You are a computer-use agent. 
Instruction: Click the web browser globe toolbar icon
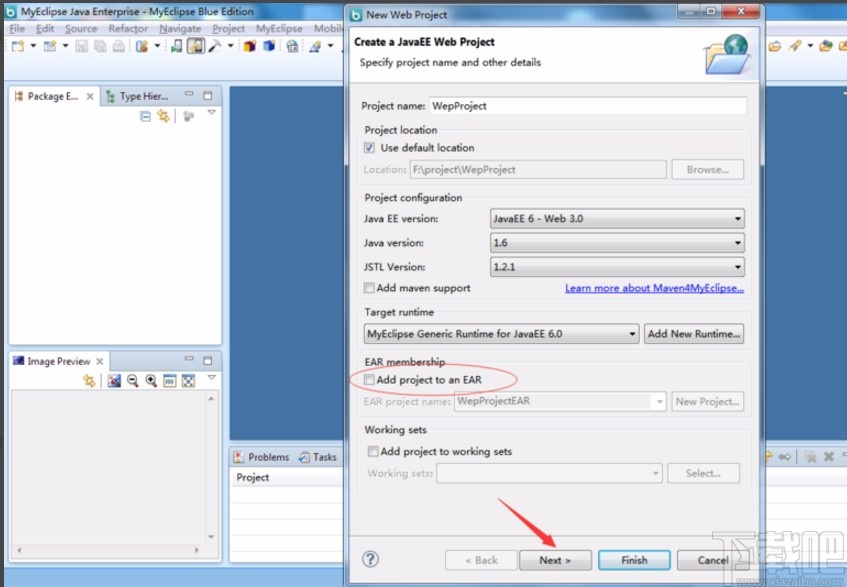coord(292,46)
